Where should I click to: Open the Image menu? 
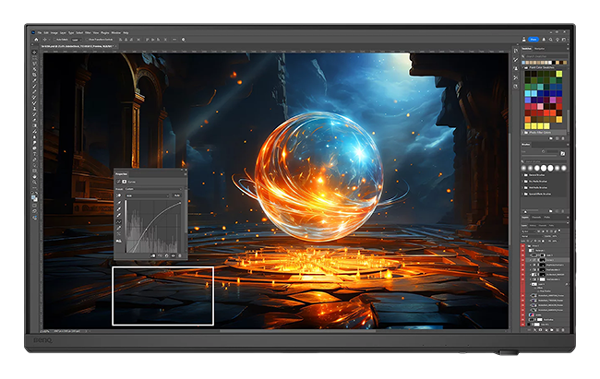(x=54, y=33)
